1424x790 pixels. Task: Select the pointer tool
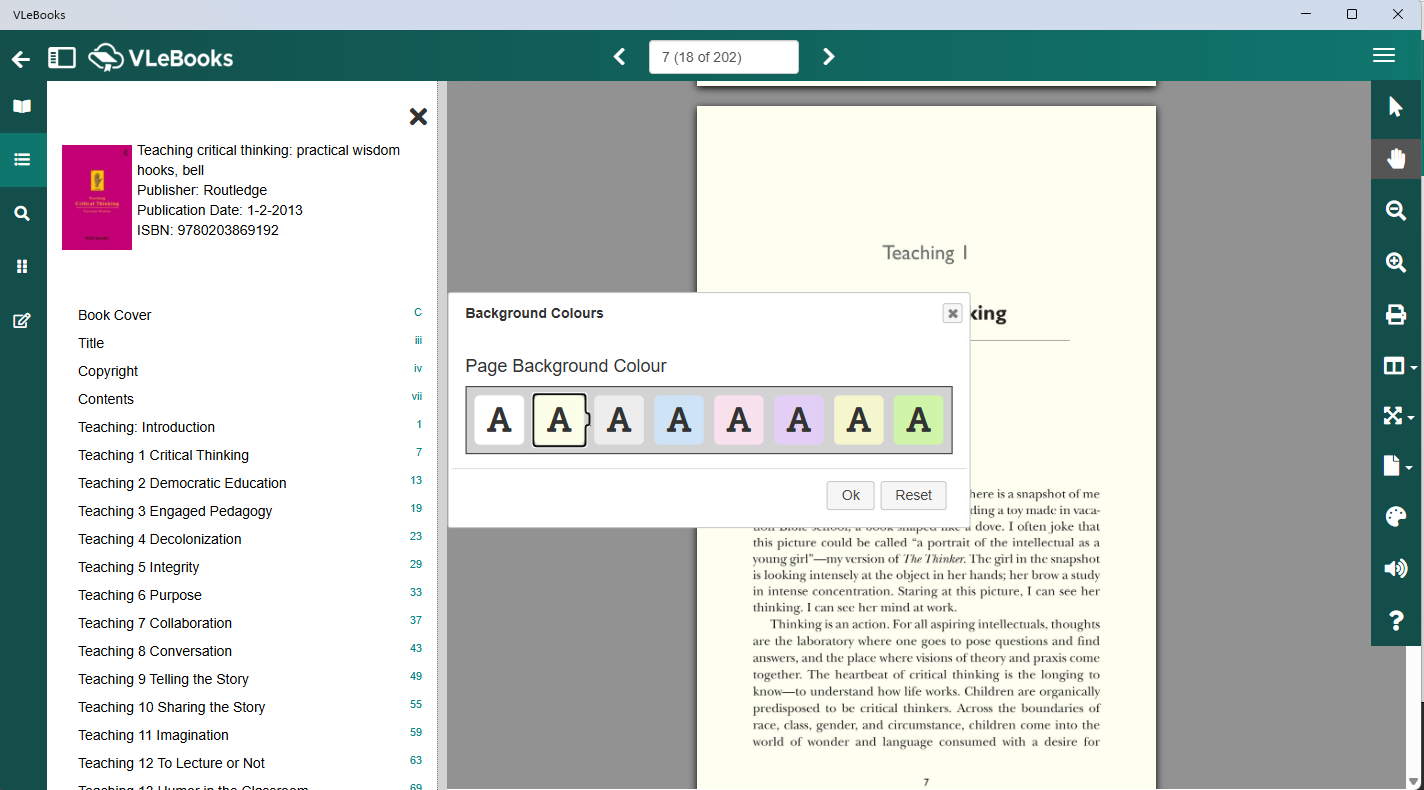1396,106
